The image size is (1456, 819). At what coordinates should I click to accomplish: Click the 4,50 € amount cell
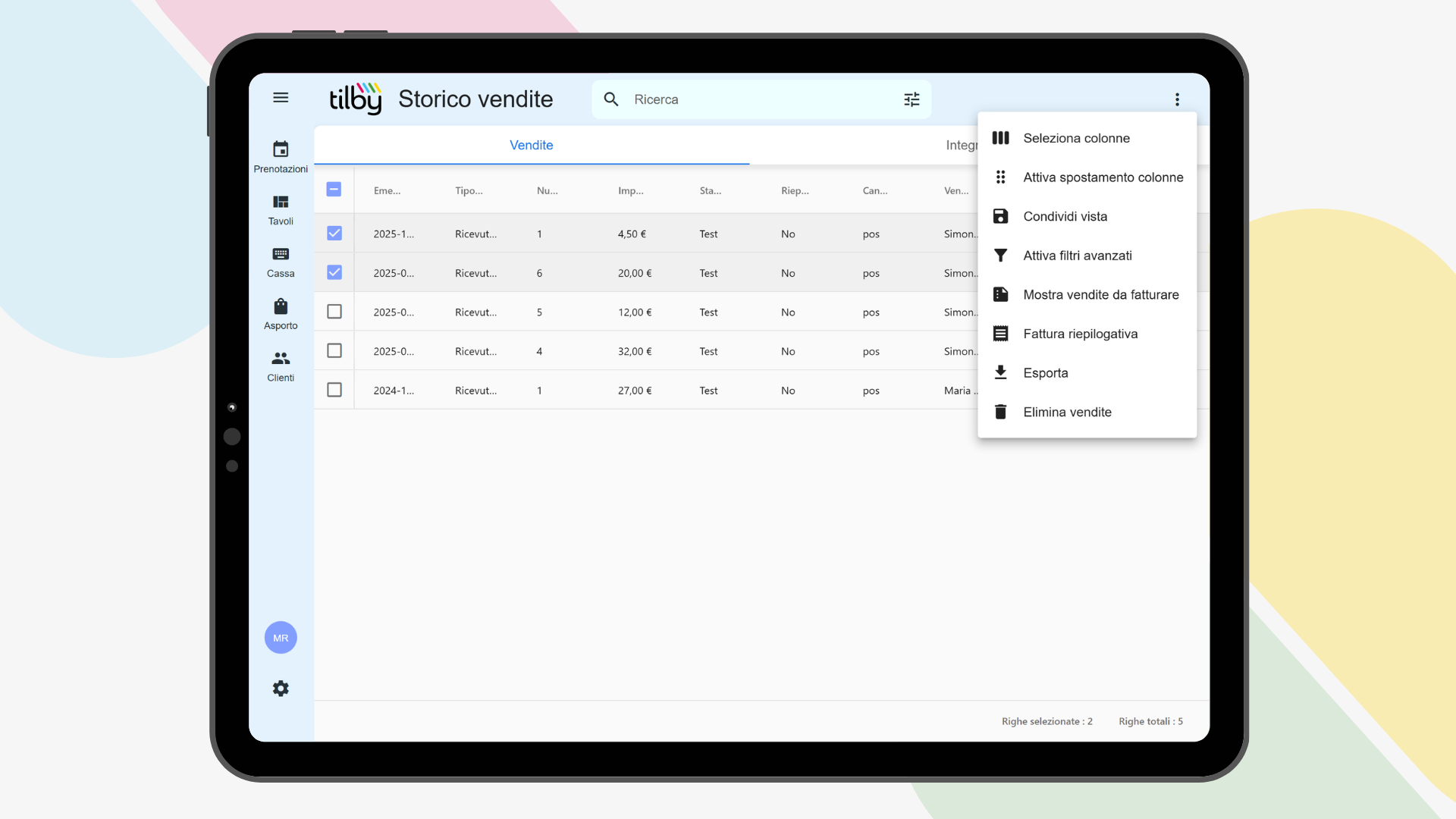click(x=632, y=234)
